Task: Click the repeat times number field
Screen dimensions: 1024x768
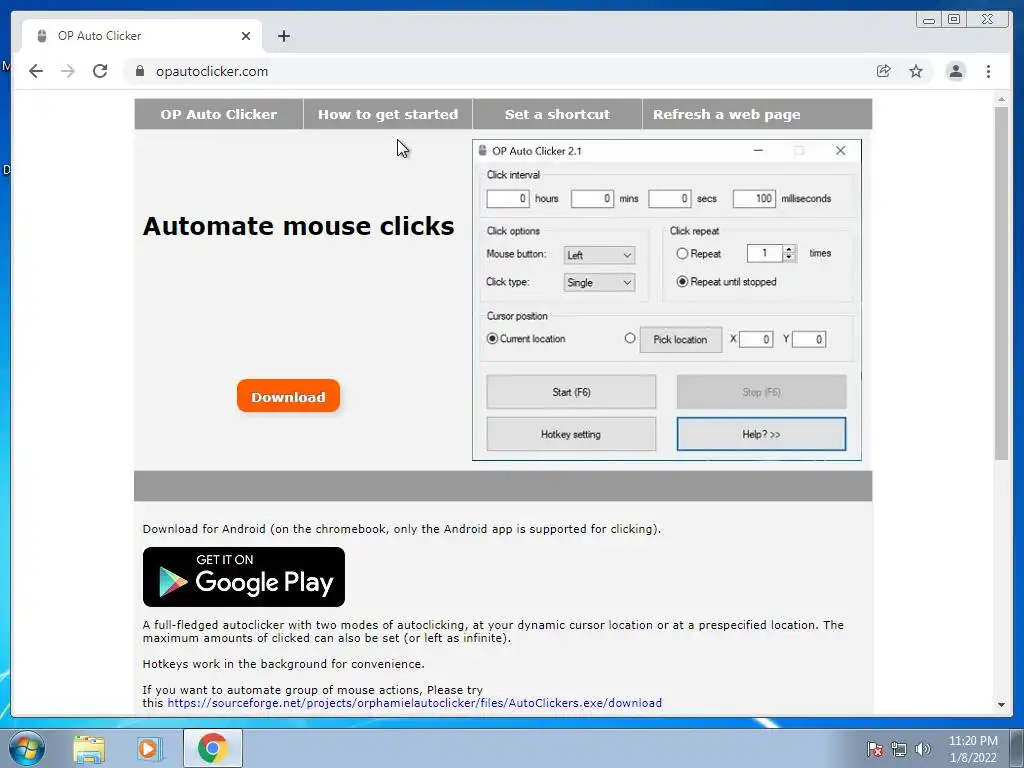Action: point(765,253)
